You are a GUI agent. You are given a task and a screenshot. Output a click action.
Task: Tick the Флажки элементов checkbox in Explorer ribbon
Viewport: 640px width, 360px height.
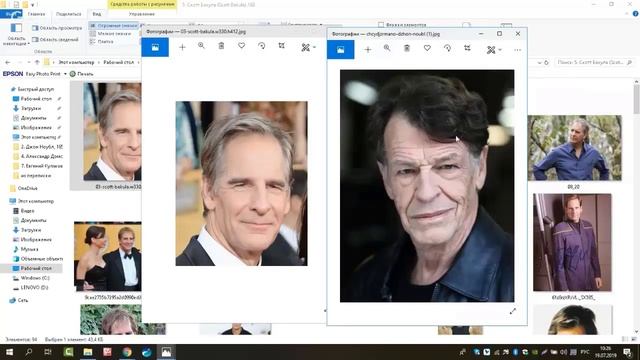click(x=381, y=25)
